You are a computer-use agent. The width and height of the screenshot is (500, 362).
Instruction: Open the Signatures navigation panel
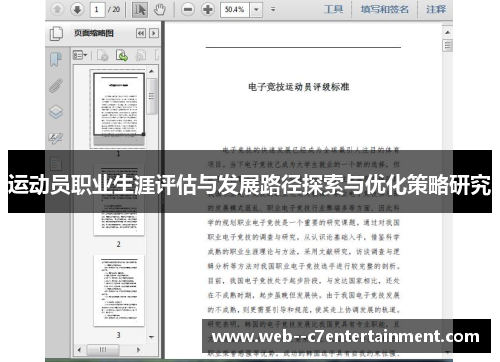coord(55,138)
